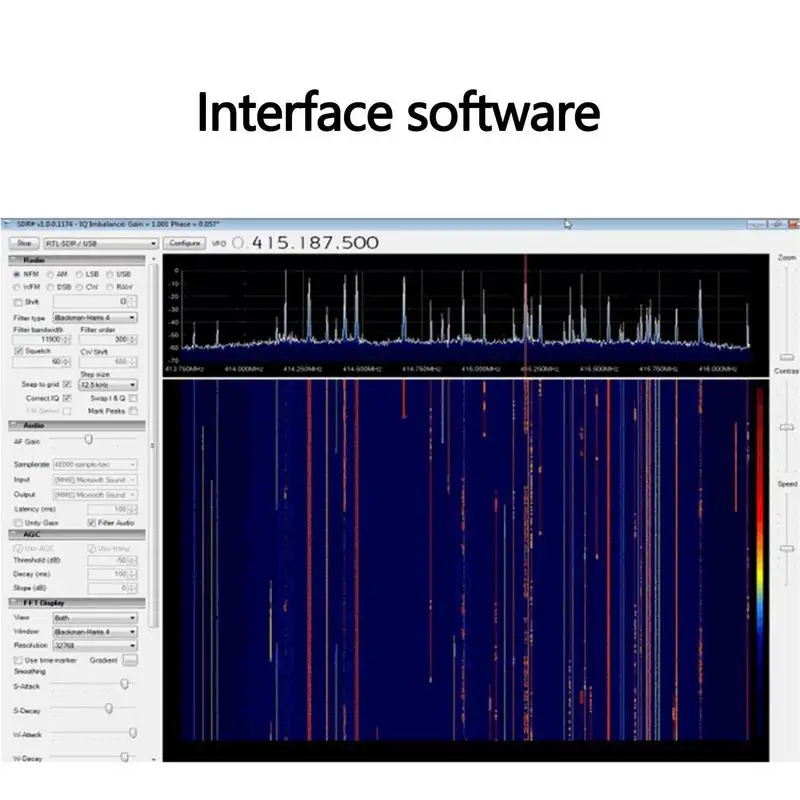Screen dimensions: 800x800
Task: Click the left panel vertical scrollbar
Action: pos(154,444)
